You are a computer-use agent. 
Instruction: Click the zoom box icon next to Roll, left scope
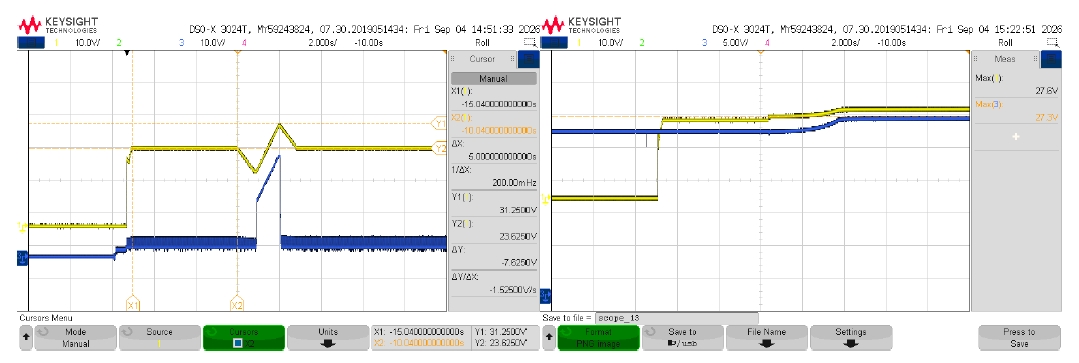529,43
